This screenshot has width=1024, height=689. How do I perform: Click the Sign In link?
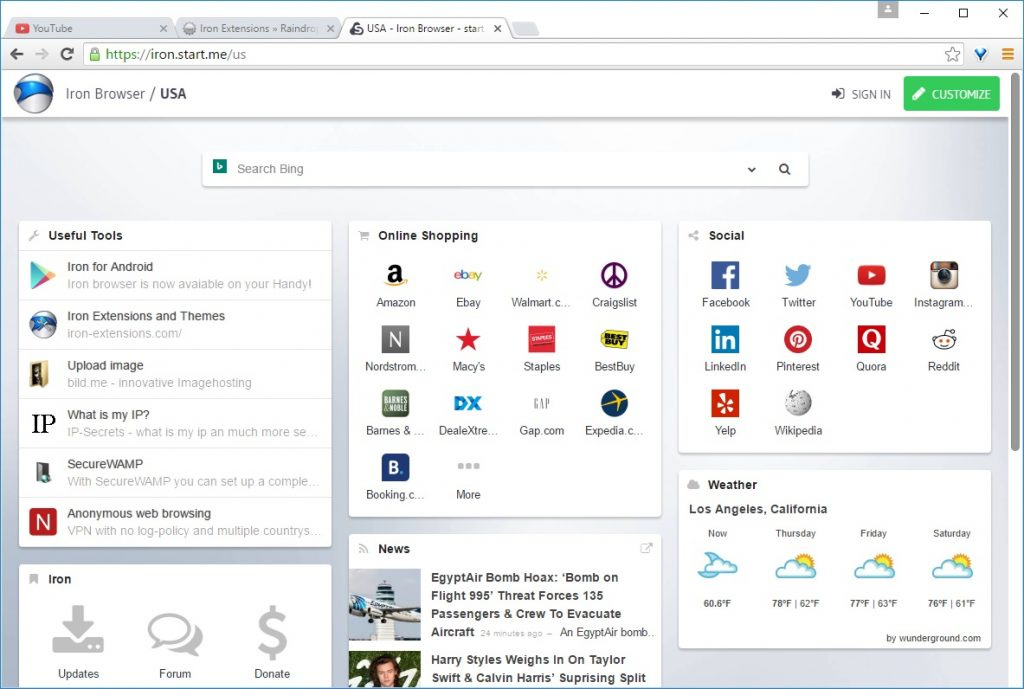coord(860,94)
